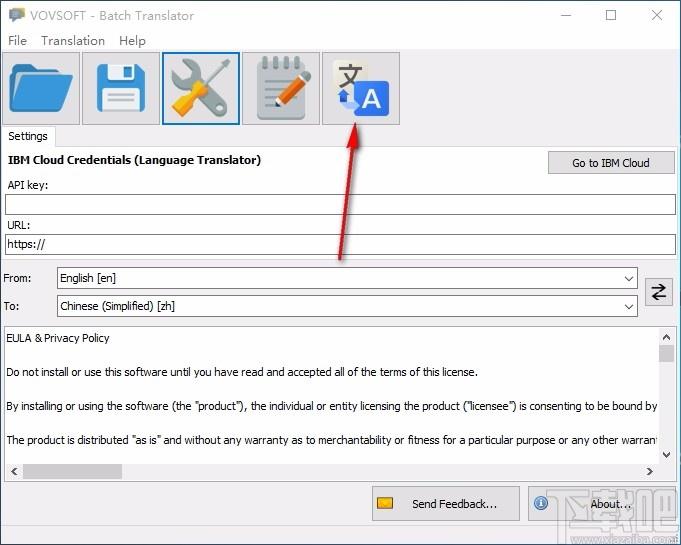Focus the API key input field
The height and width of the screenshot is (545, 681).
(x=340, y=204)
